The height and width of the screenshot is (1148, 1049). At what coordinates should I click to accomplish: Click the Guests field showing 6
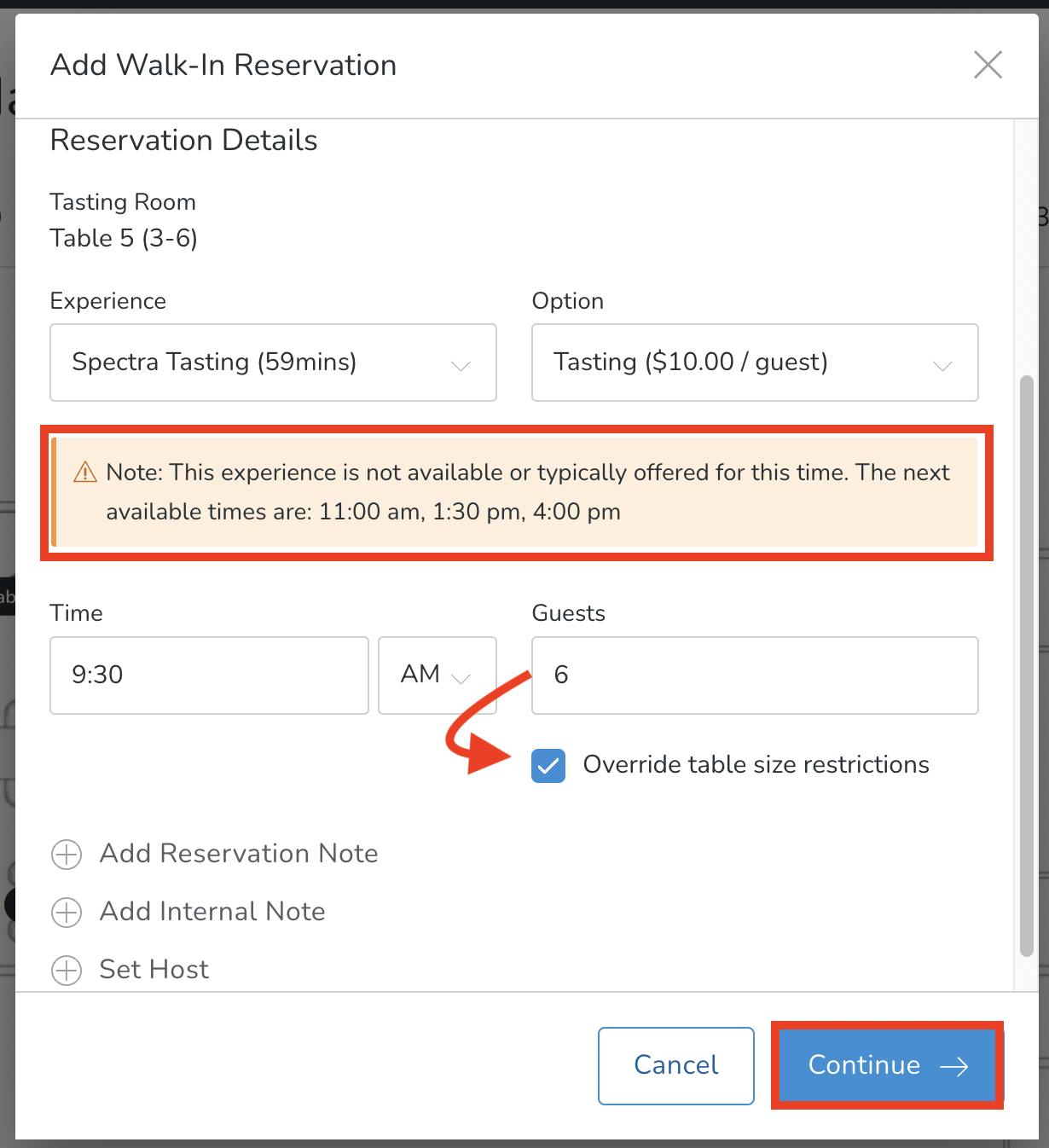coord(754,675)
